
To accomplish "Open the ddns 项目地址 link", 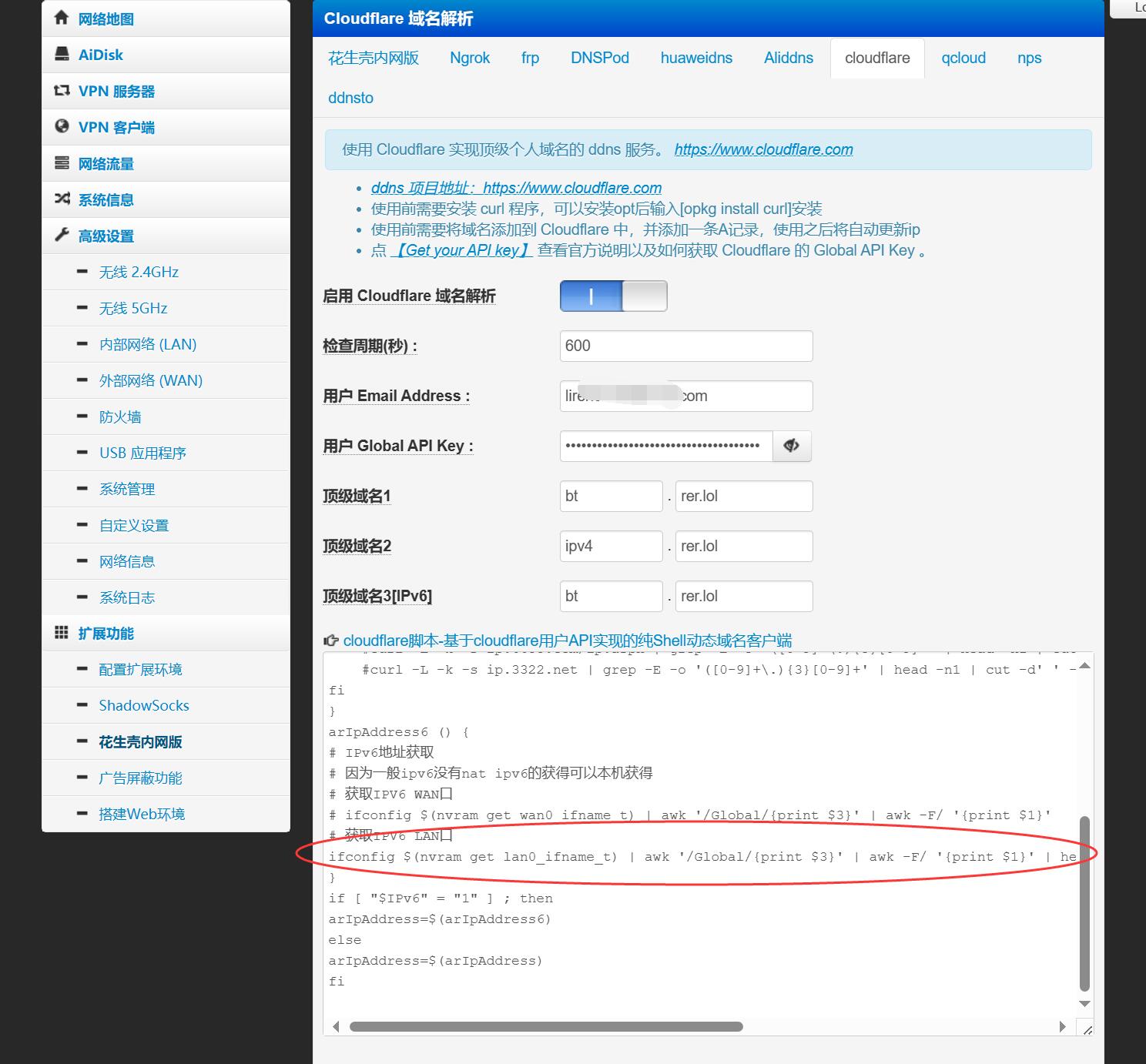I will [x=516, y=188].
